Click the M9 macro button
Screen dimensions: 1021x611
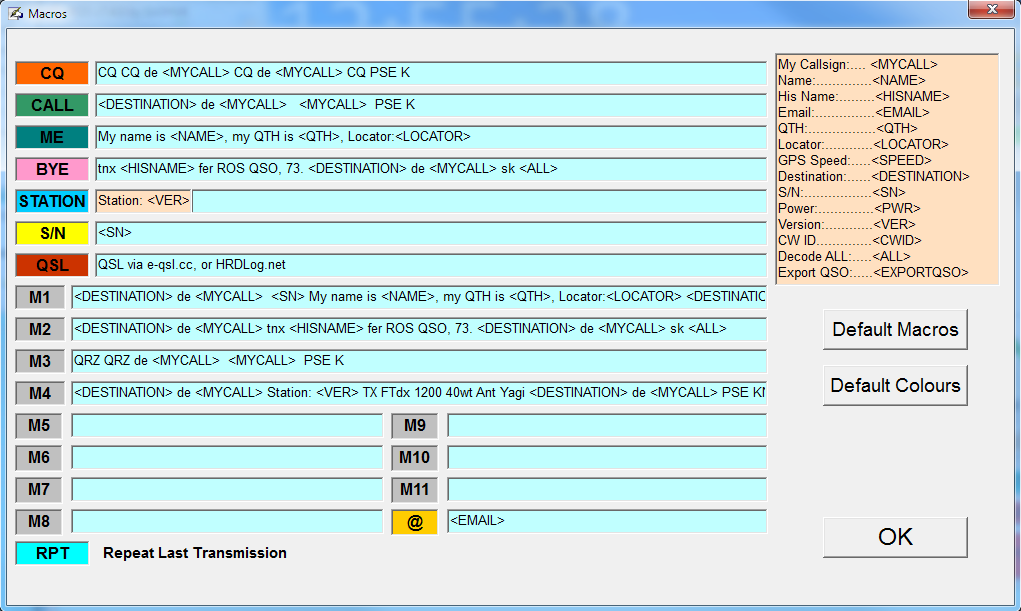(414, 425)
